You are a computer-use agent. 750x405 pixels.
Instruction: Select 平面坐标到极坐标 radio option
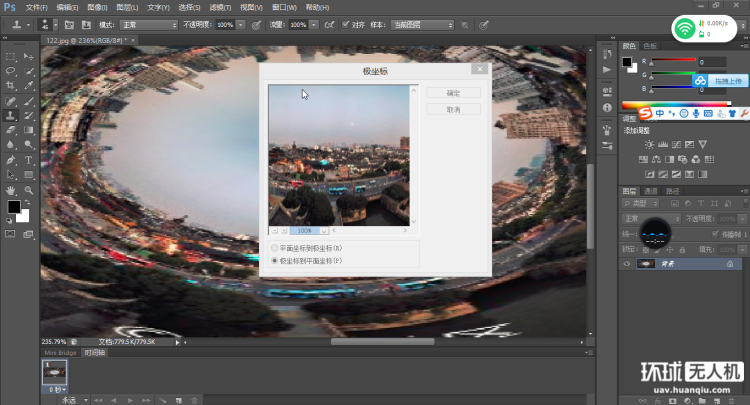click(x=276, y=247)
